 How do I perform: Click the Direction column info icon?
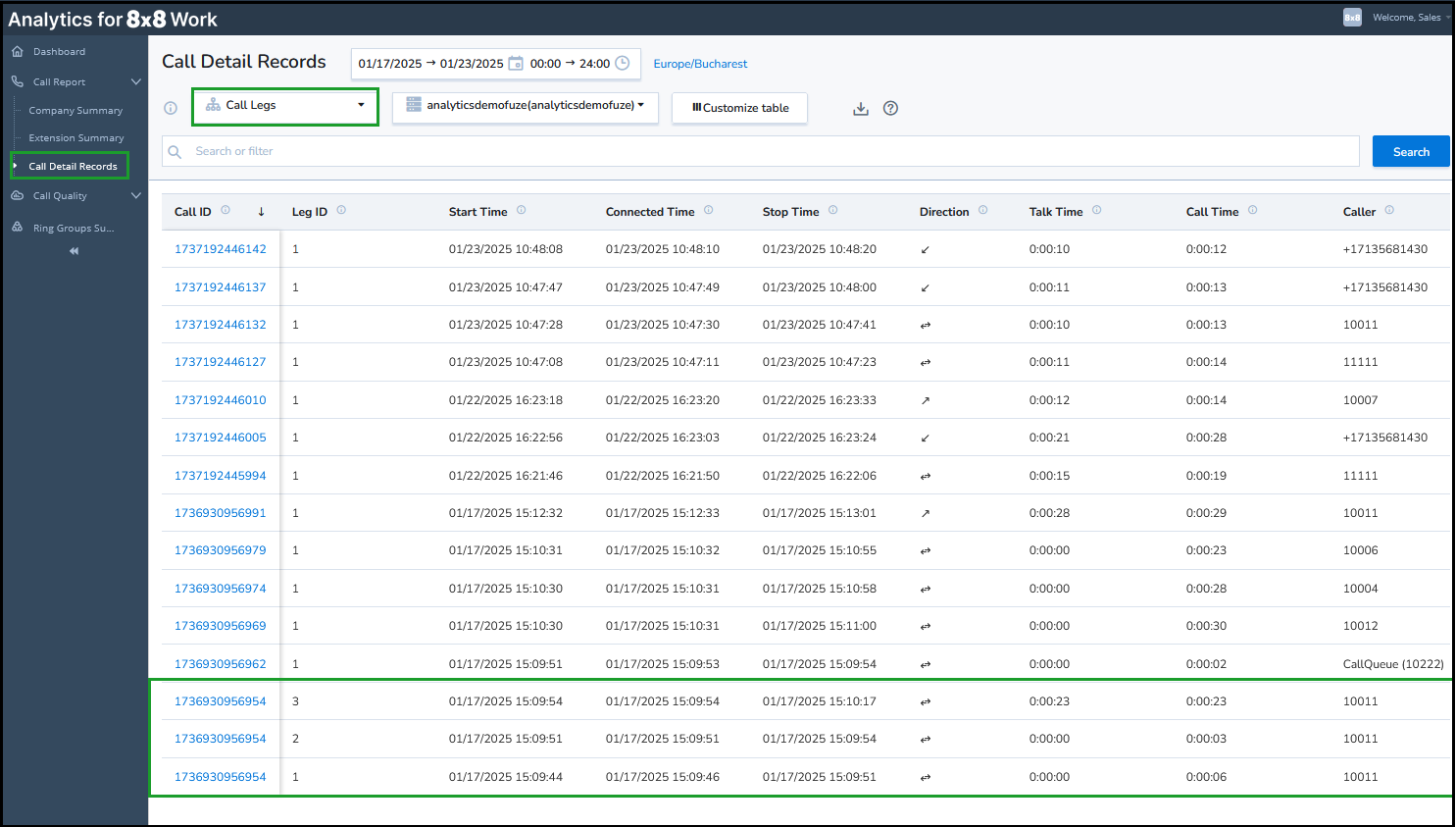click(983, 210)
